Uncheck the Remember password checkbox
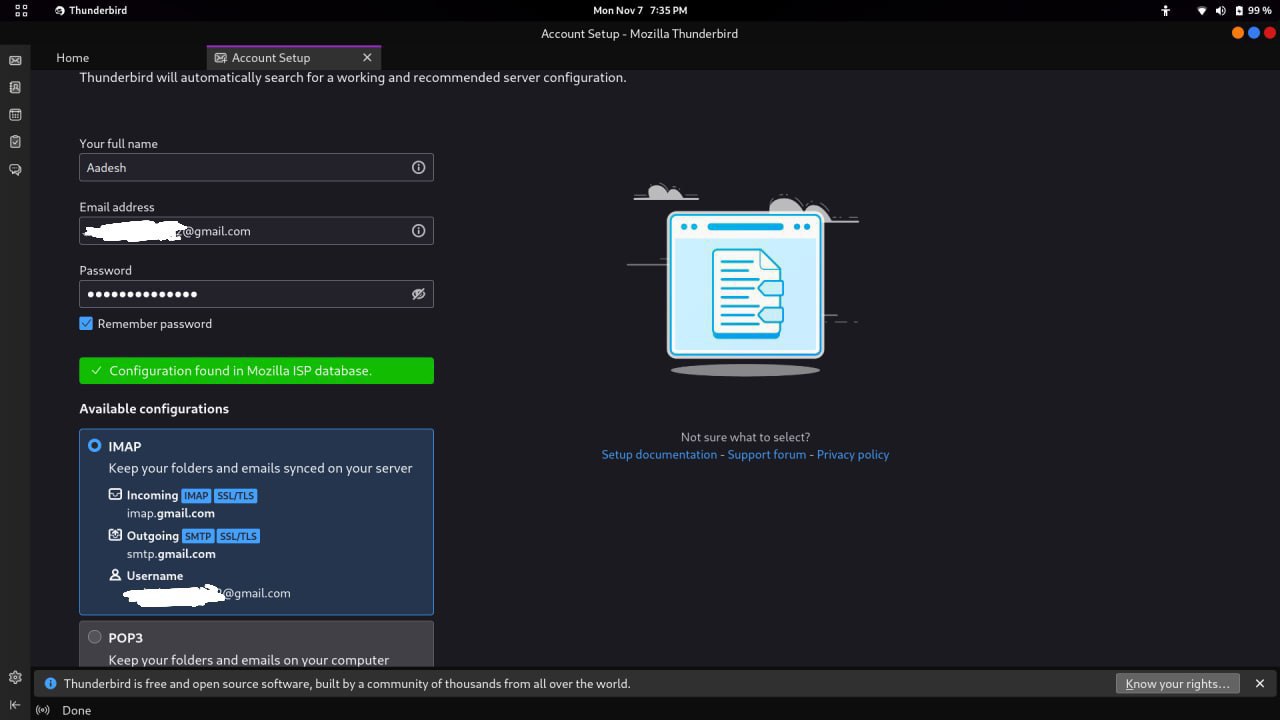Image resolution: width=1280 pixels, height=720 pixels. point(86,323)
